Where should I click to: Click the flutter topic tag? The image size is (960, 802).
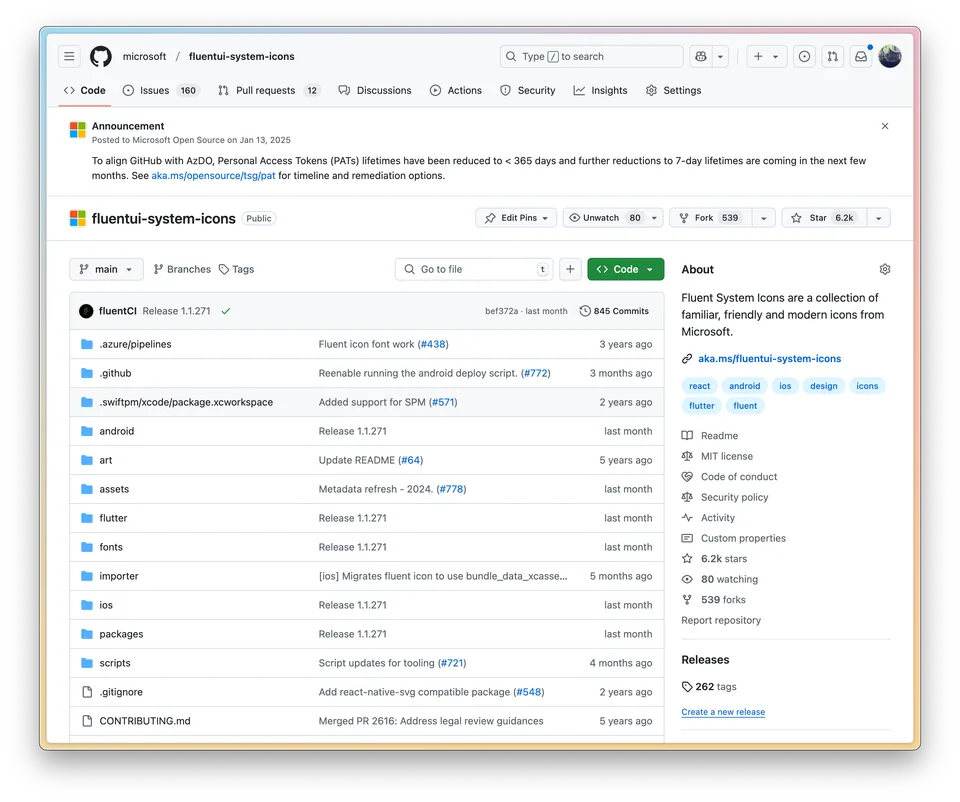point(702,406)
